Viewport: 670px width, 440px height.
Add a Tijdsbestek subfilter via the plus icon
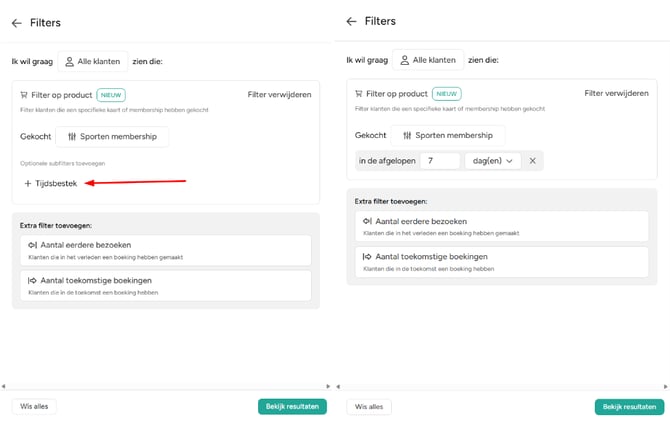click(x=28, y=183)
